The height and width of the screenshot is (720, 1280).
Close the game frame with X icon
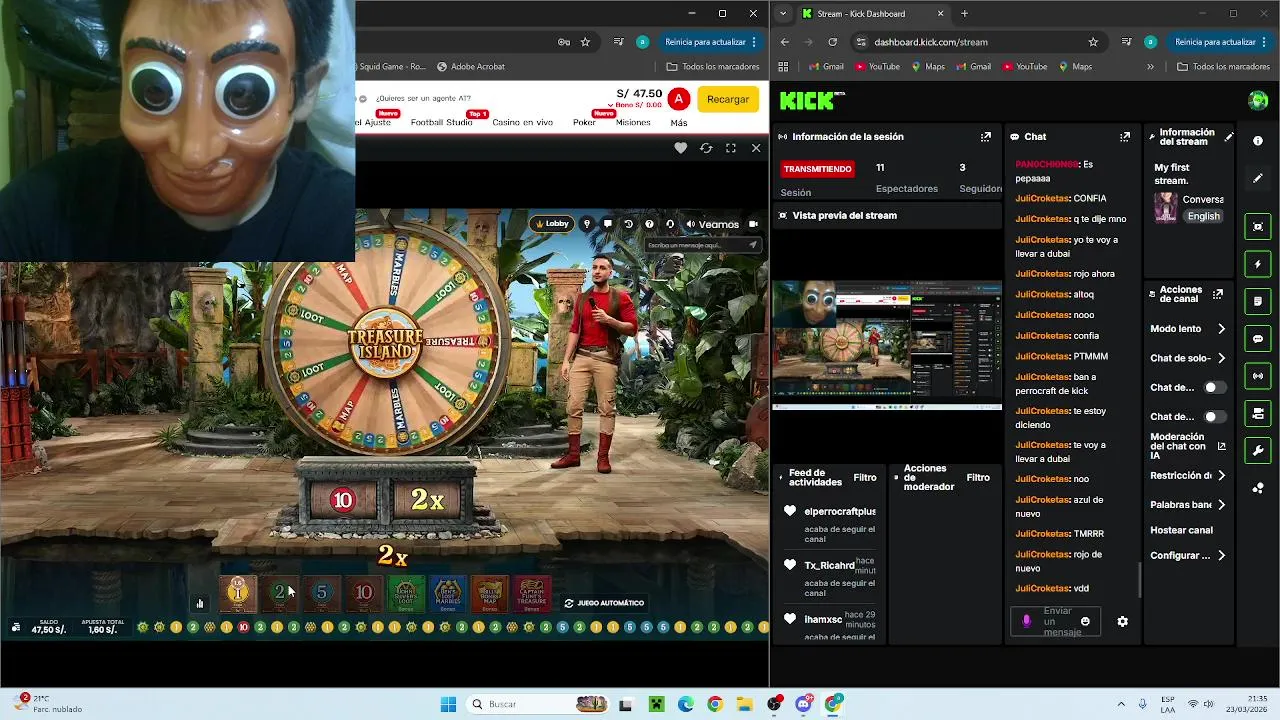[x=756, y=148]
